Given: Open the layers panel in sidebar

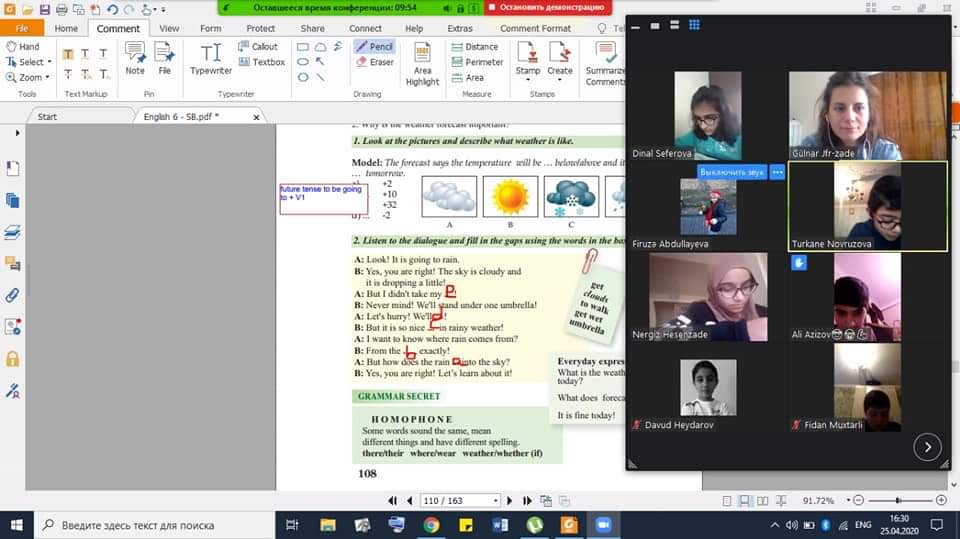Looking at the screenshot, I should tap(12, 232).
